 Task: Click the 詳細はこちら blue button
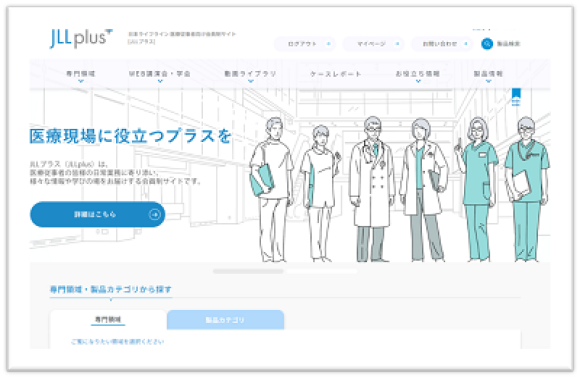(98, 214)
